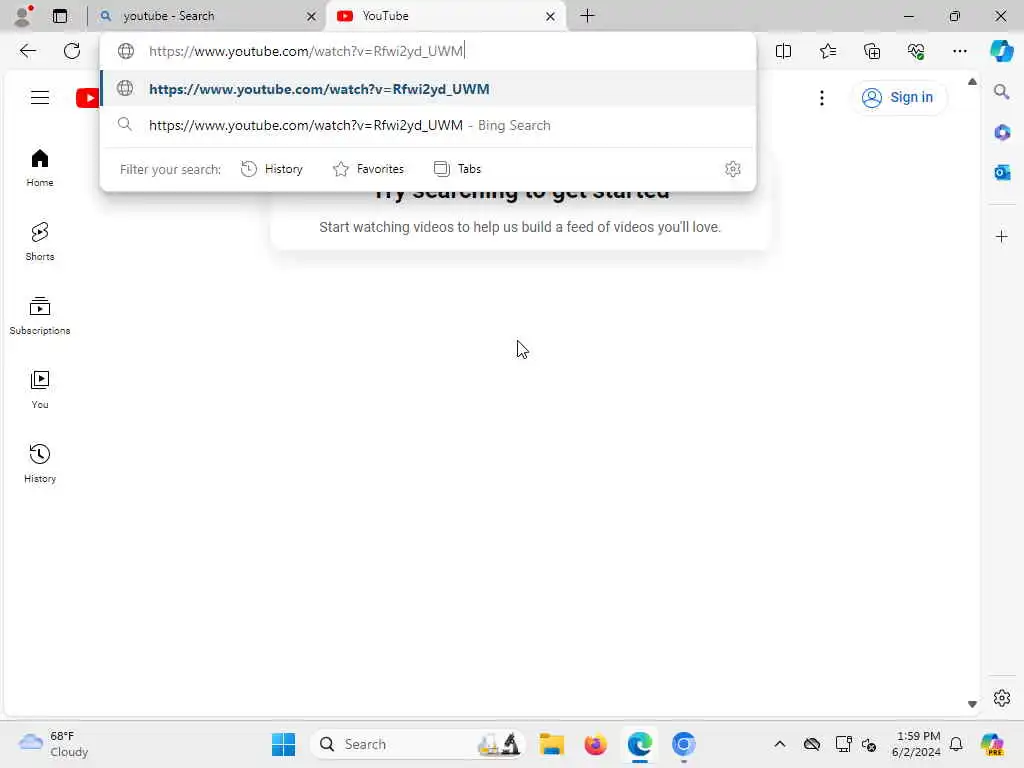Viewport: 1024px width, 768px height.
Task: Open the Copilot icon in toolbar
Action: [x=1001, y=51]
